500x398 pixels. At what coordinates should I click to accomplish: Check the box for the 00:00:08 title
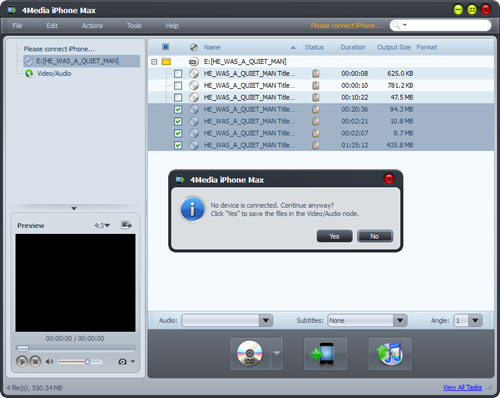click(178, 73)
